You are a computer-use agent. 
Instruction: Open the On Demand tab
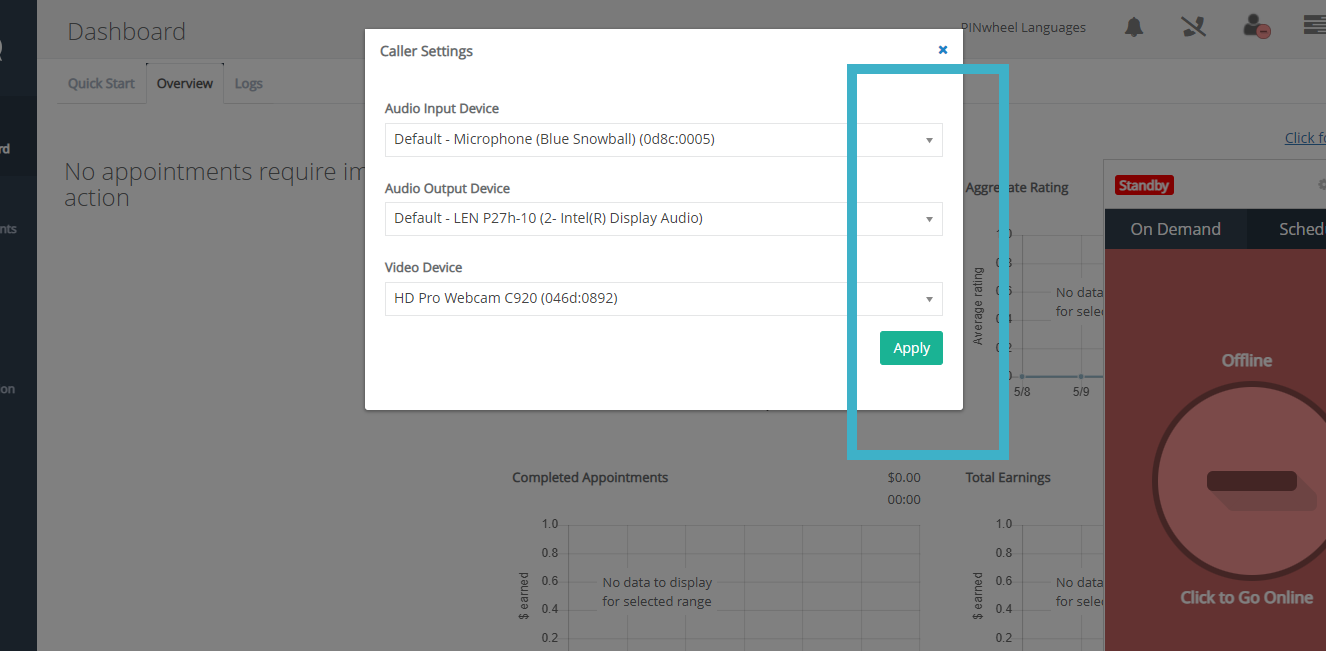coord(1175,229)
